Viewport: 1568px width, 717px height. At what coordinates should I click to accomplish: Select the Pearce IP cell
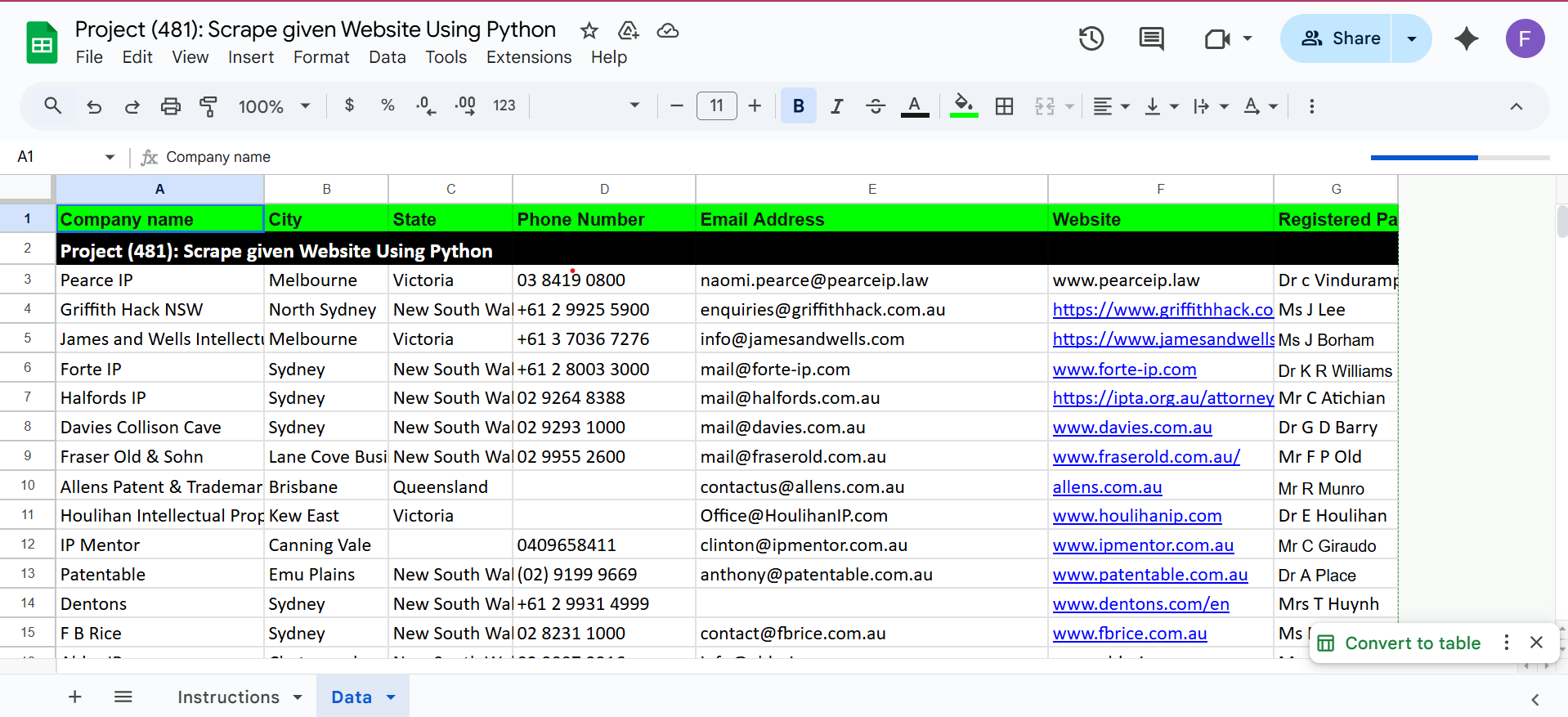point(160,280)
